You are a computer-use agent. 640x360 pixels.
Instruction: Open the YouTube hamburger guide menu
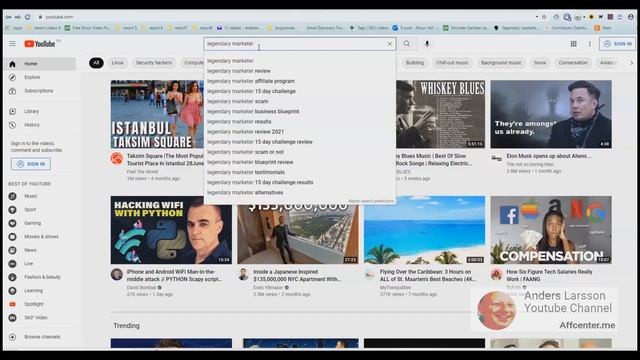pyautogui.click(x=13, y=44)
